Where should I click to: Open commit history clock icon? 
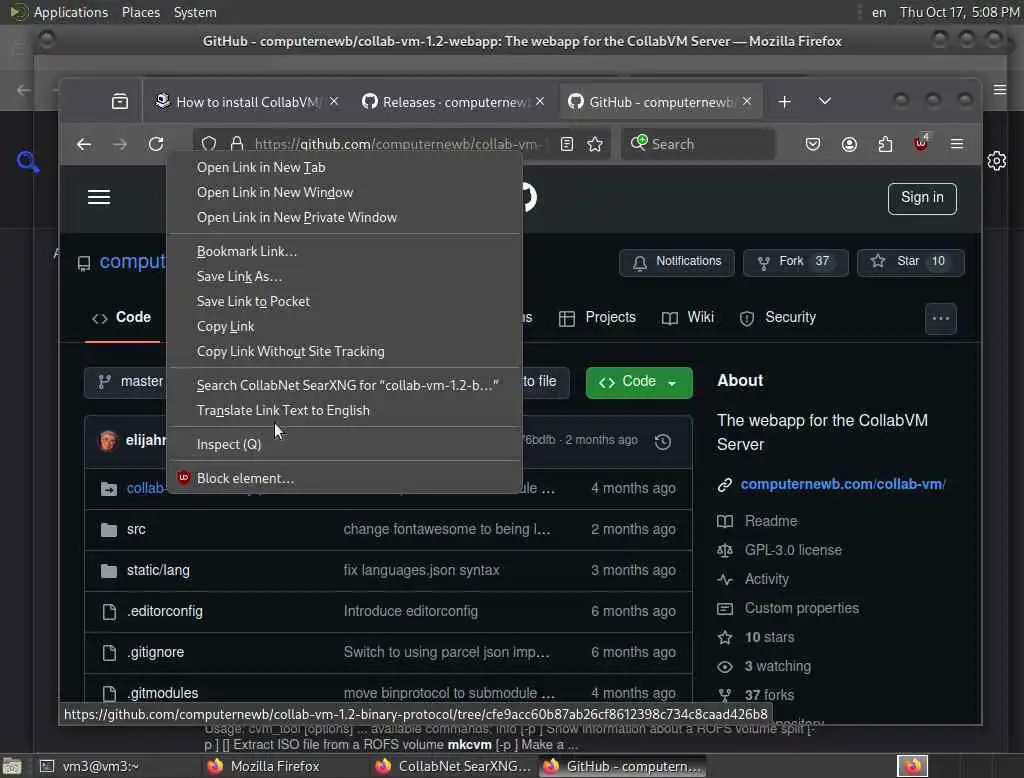pos(663,442)
